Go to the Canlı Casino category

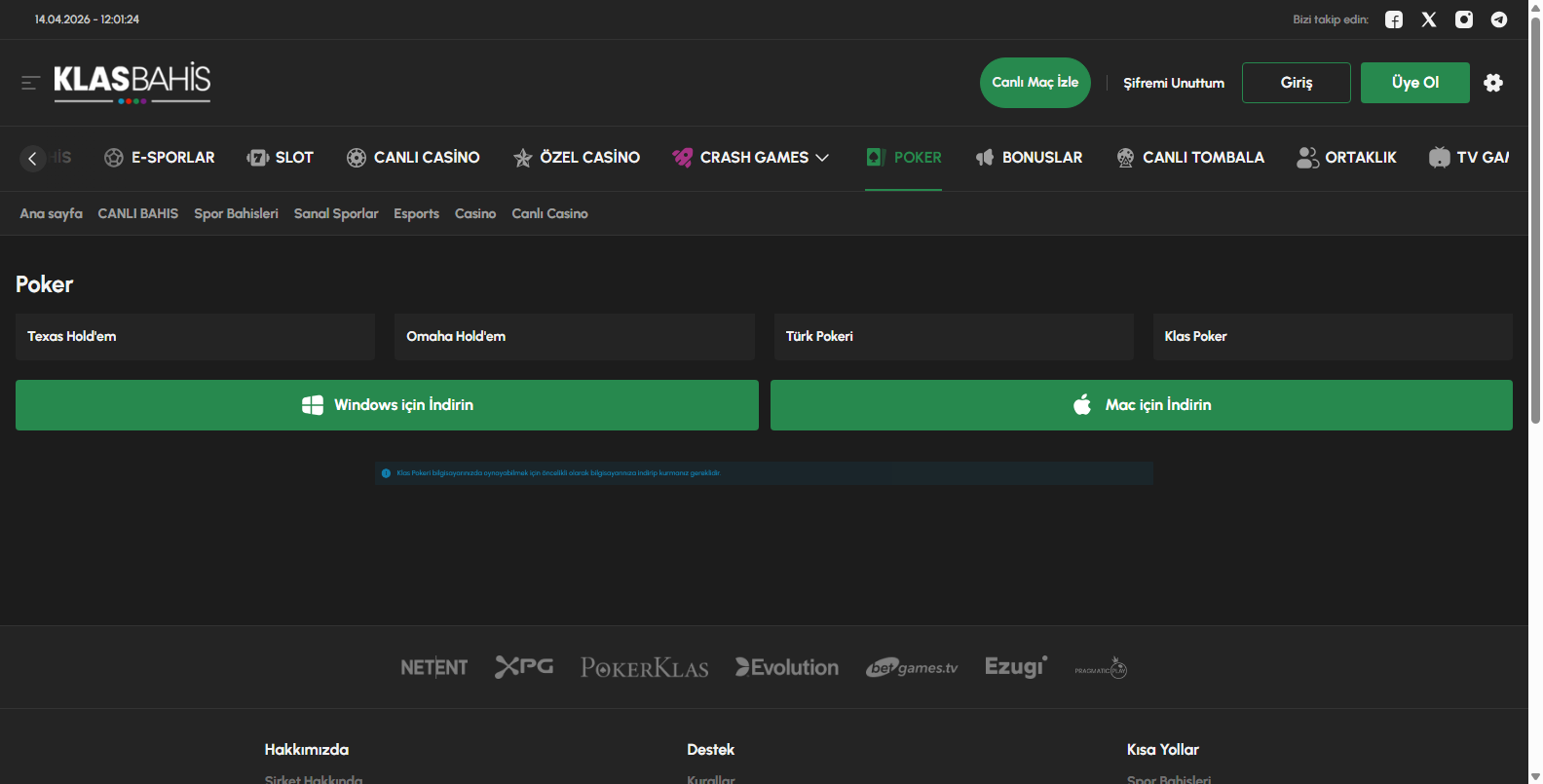point(413,158)
